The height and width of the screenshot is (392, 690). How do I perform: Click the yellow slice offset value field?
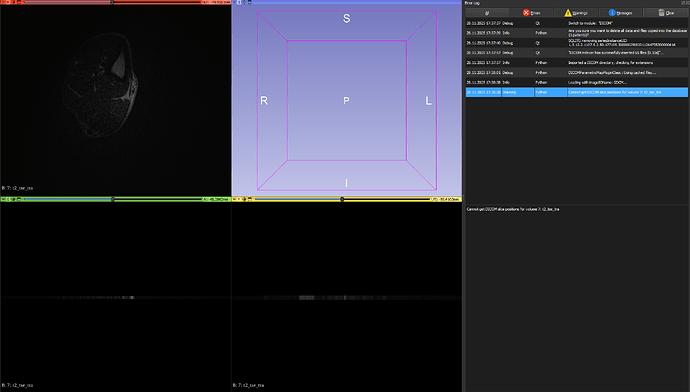click(445, 199)
